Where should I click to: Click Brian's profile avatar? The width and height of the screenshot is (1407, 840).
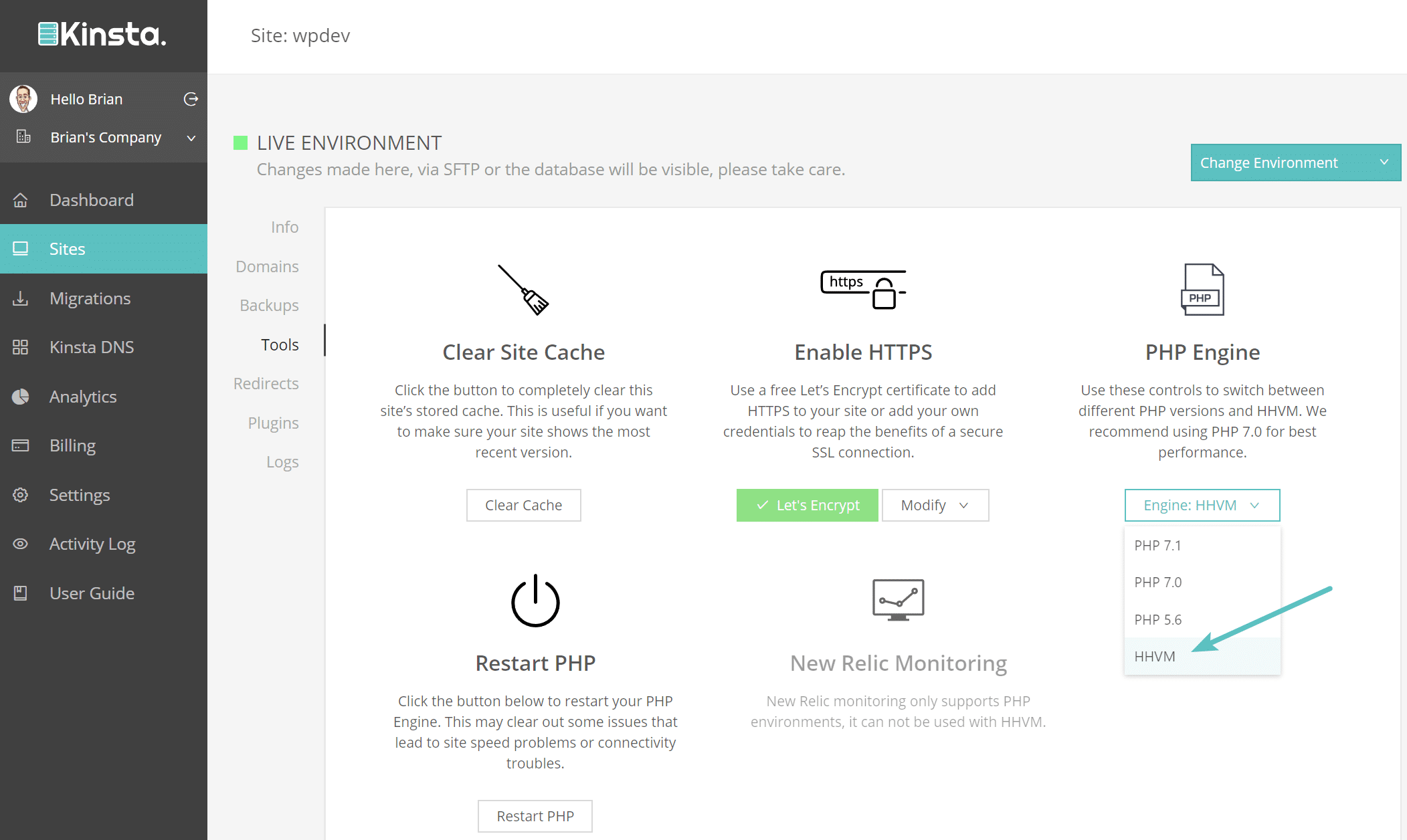pyautogui.click(x=23, y=99)
